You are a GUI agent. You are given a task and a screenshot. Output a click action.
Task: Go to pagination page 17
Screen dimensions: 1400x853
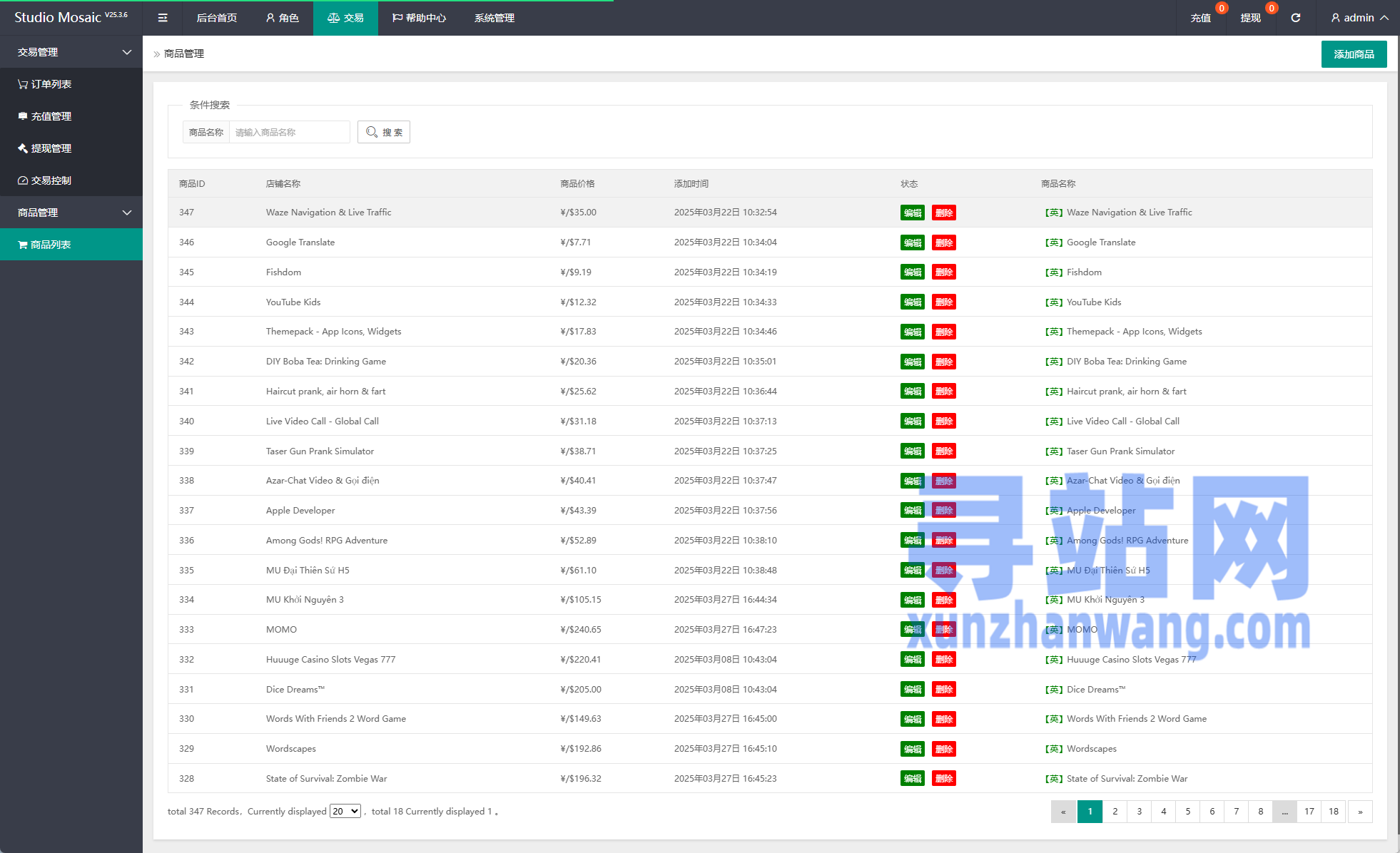point(1309,812)
